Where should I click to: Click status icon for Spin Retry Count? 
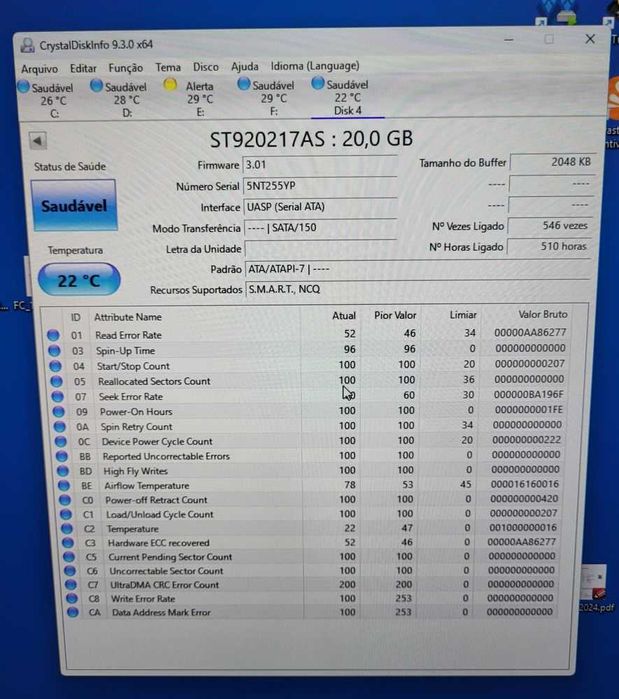pos(59,427)
